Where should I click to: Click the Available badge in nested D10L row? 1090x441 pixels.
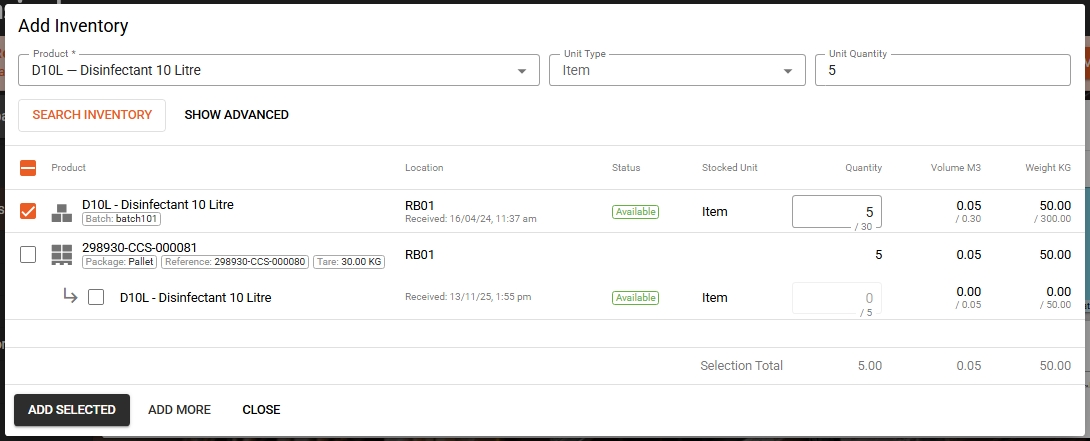[x=635, y=298]
